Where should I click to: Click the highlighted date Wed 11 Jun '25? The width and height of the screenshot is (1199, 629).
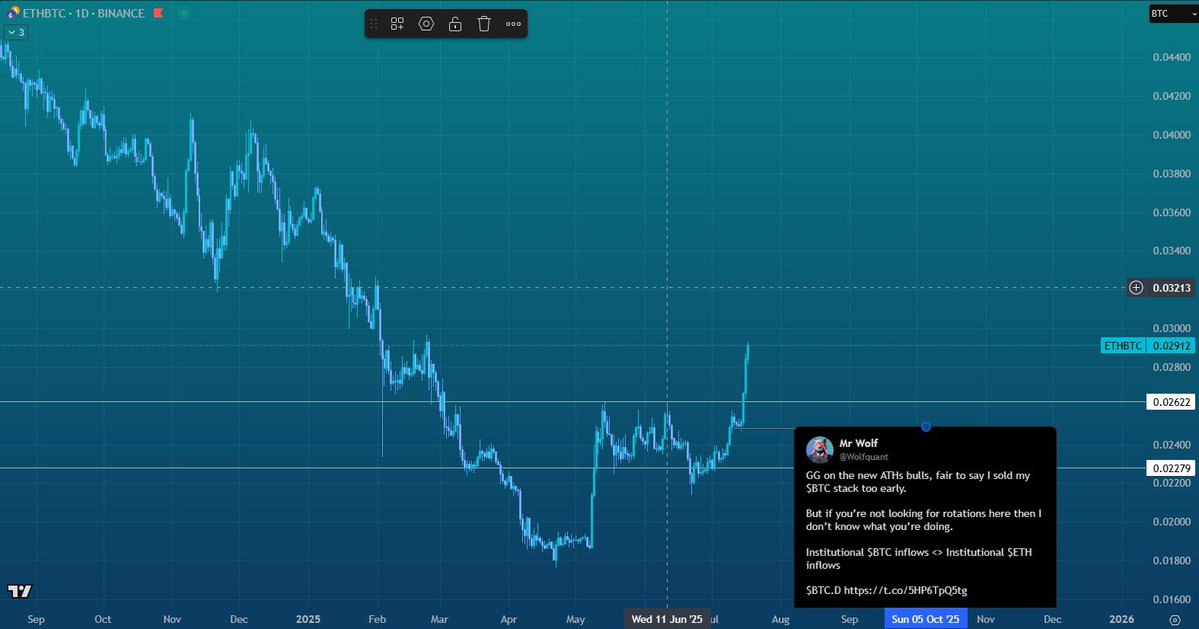click(x=667, y=619)
